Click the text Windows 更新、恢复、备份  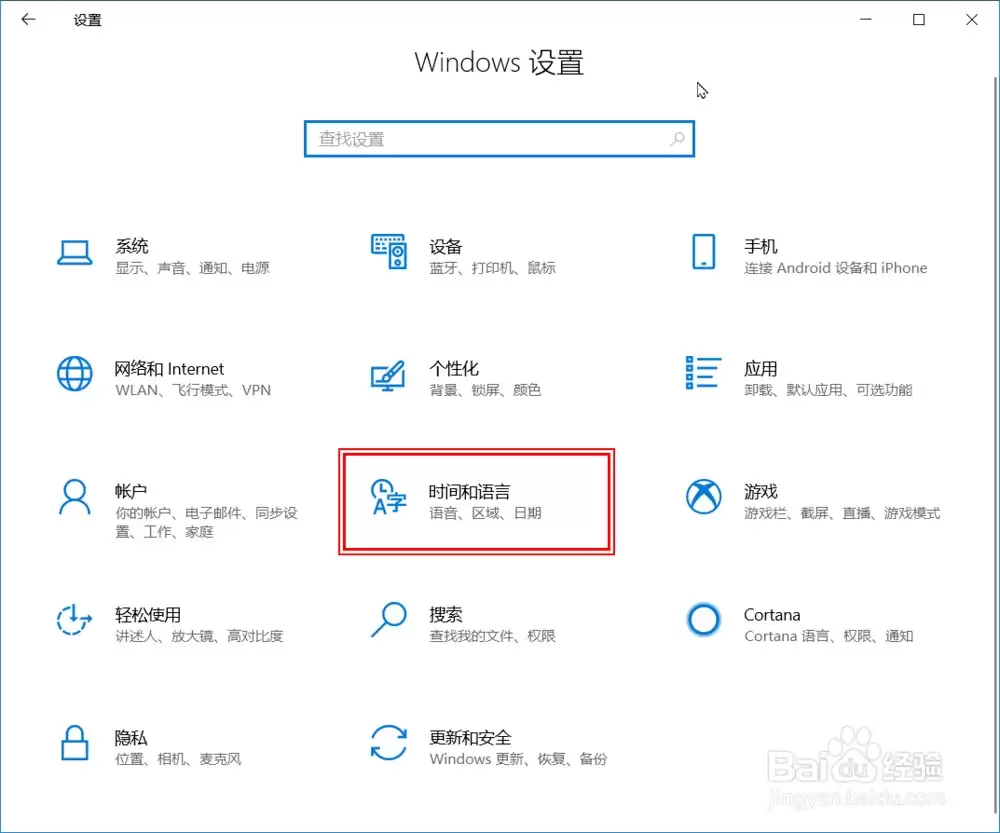pos(518,759)
